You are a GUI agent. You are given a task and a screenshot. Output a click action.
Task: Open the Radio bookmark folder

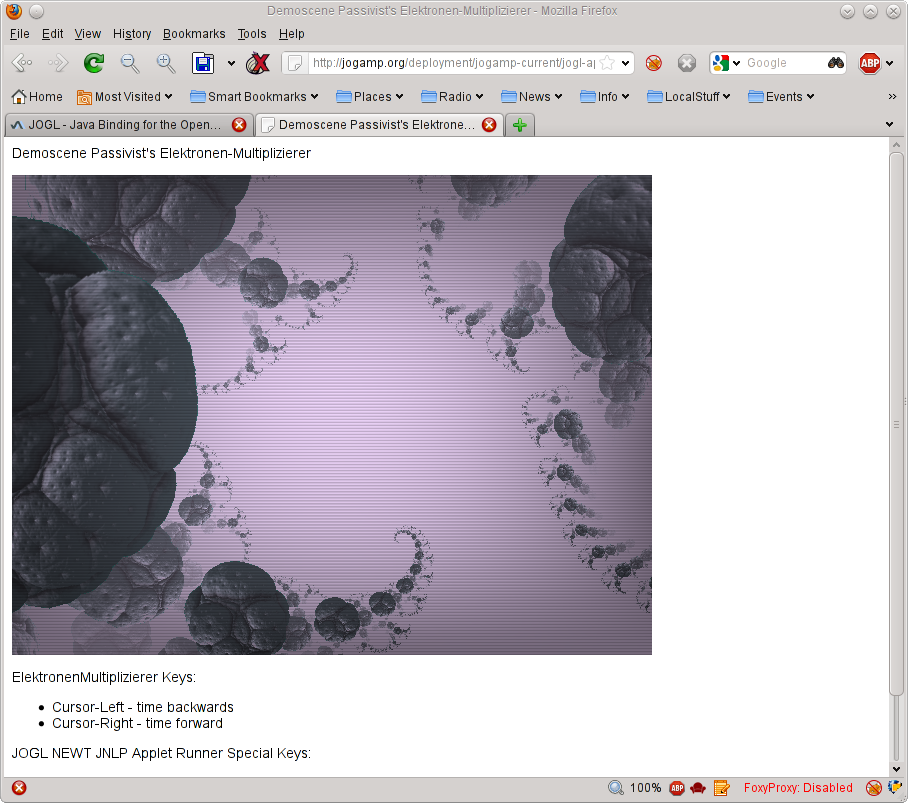452,97
